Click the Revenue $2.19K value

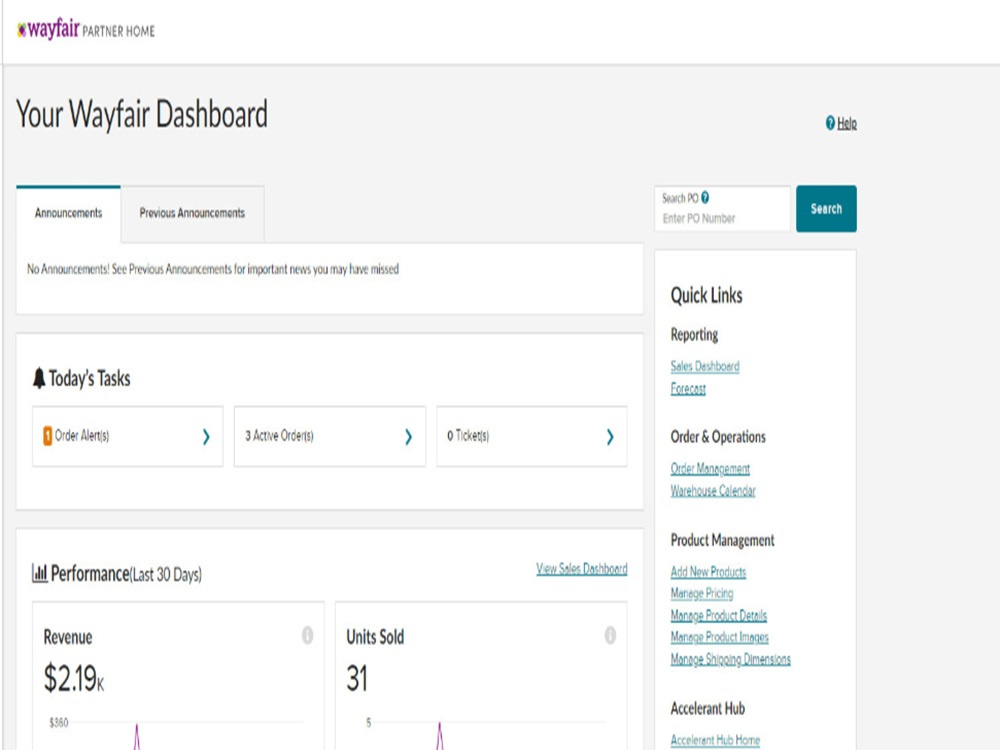pyautogui.click(x=73, y=678)
